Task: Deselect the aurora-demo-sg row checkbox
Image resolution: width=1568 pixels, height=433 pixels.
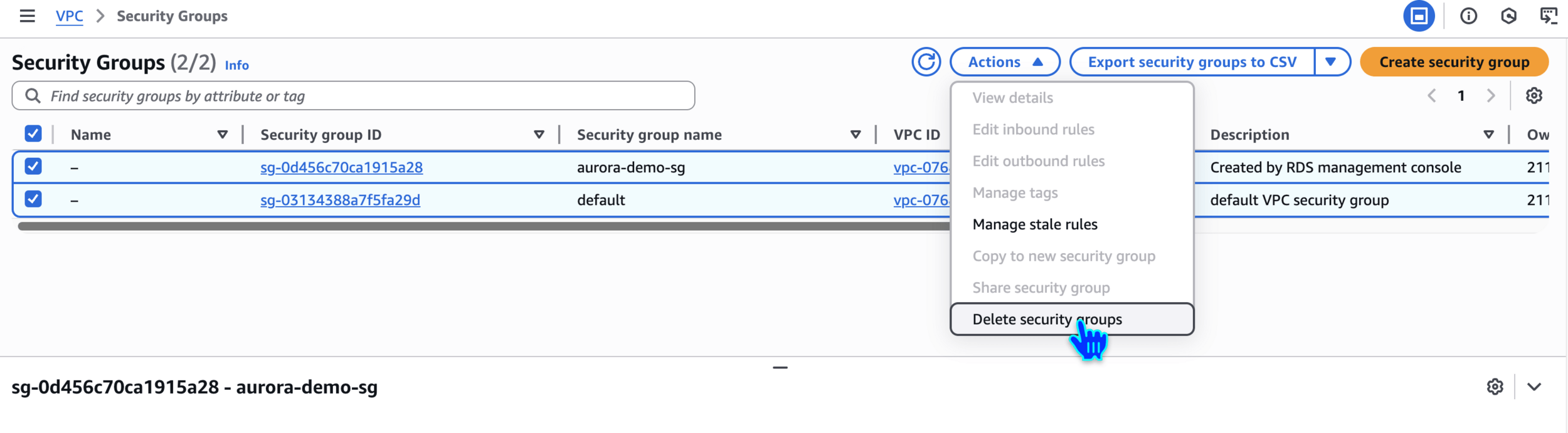Action: coord(33,167)
